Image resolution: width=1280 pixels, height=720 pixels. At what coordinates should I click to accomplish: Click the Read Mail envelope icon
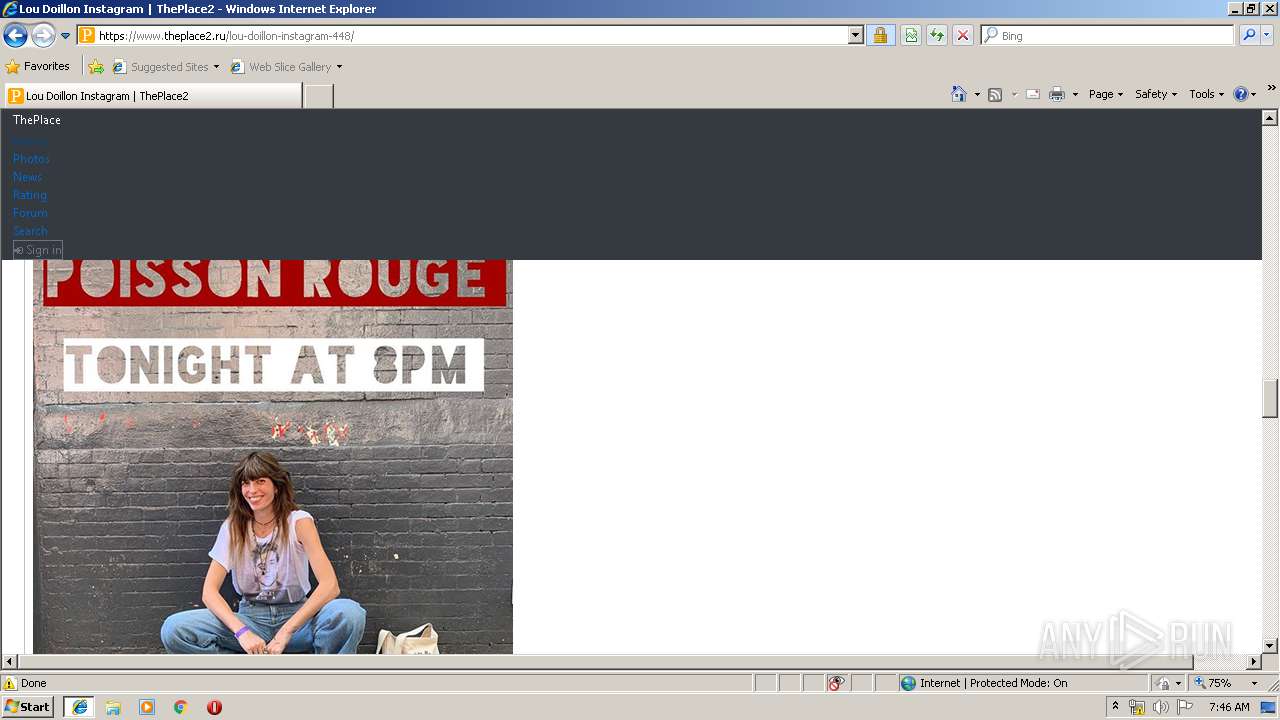point(1033,94)
